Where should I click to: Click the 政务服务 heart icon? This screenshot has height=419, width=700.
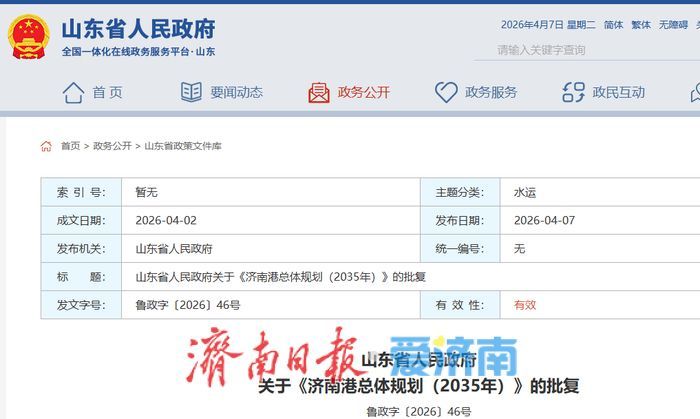pos(446,93)
